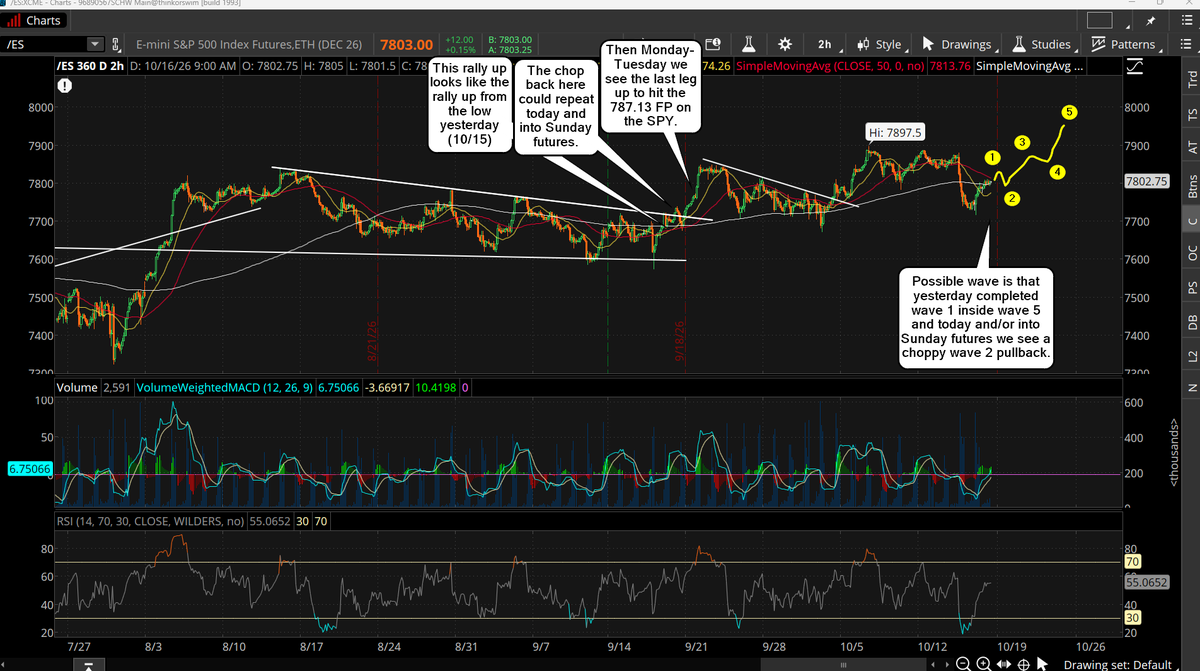1200x671 pixels.
Task: Select the Charts tab
Action: click(36, 20)
